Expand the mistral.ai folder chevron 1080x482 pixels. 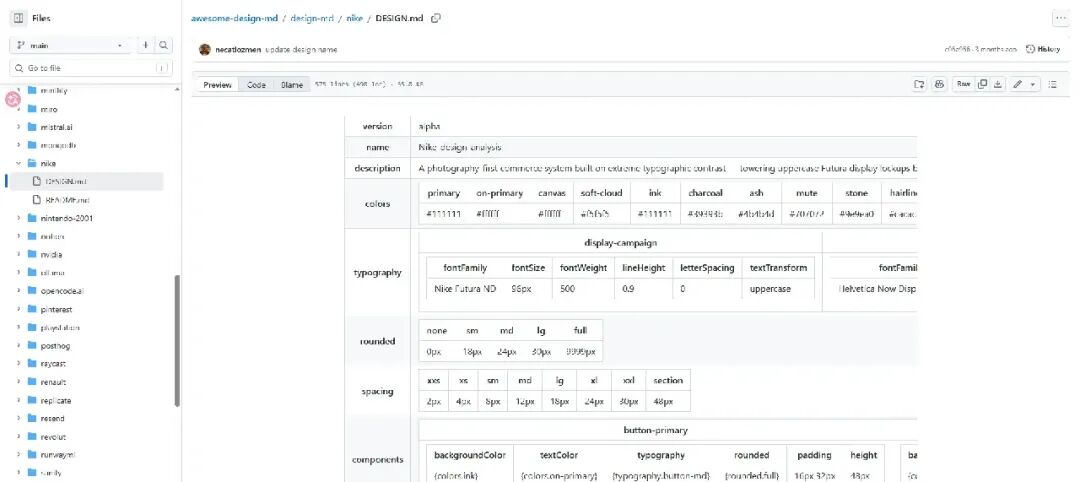pyautogui.click(x=19, y=127)
